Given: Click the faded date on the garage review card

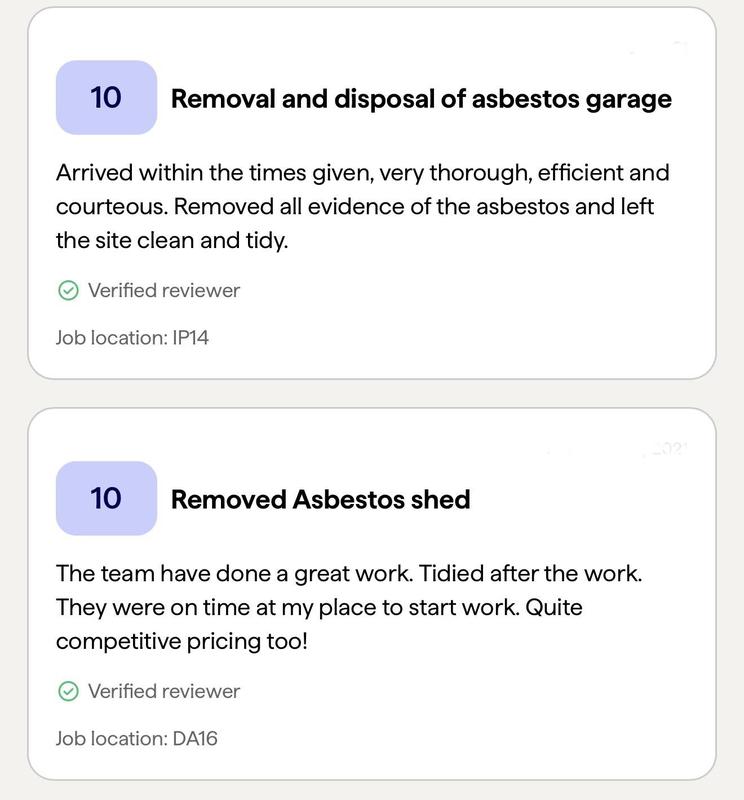Looking at the screenshot, I should pyautogui.click(x=660, y=47).
